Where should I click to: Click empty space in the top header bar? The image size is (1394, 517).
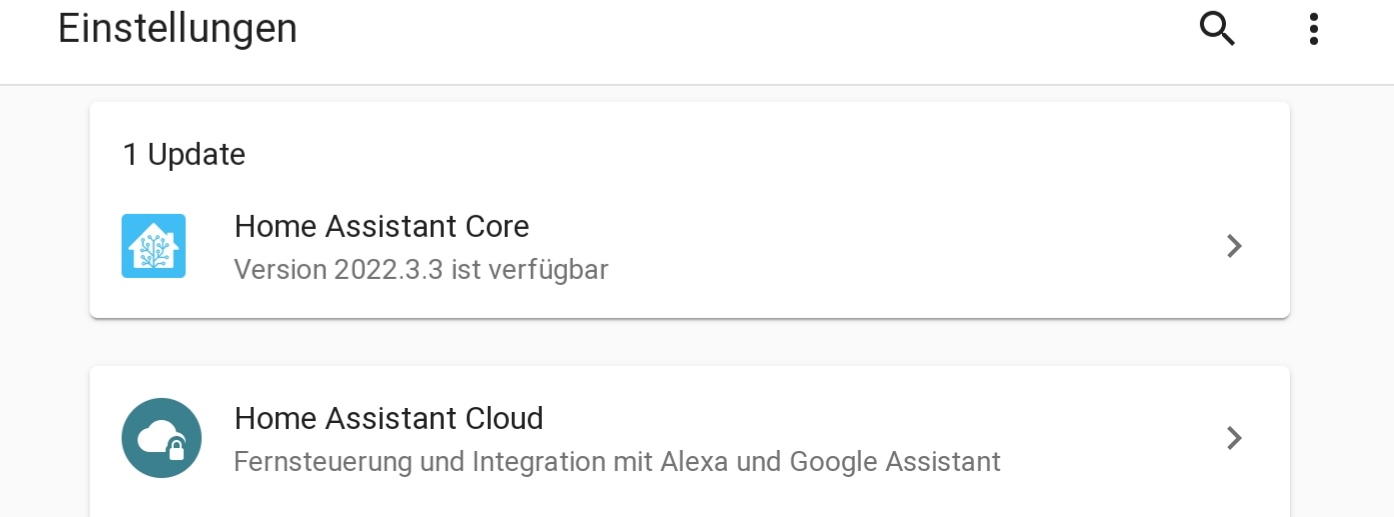pyautogui.click(x=700, y=40)
